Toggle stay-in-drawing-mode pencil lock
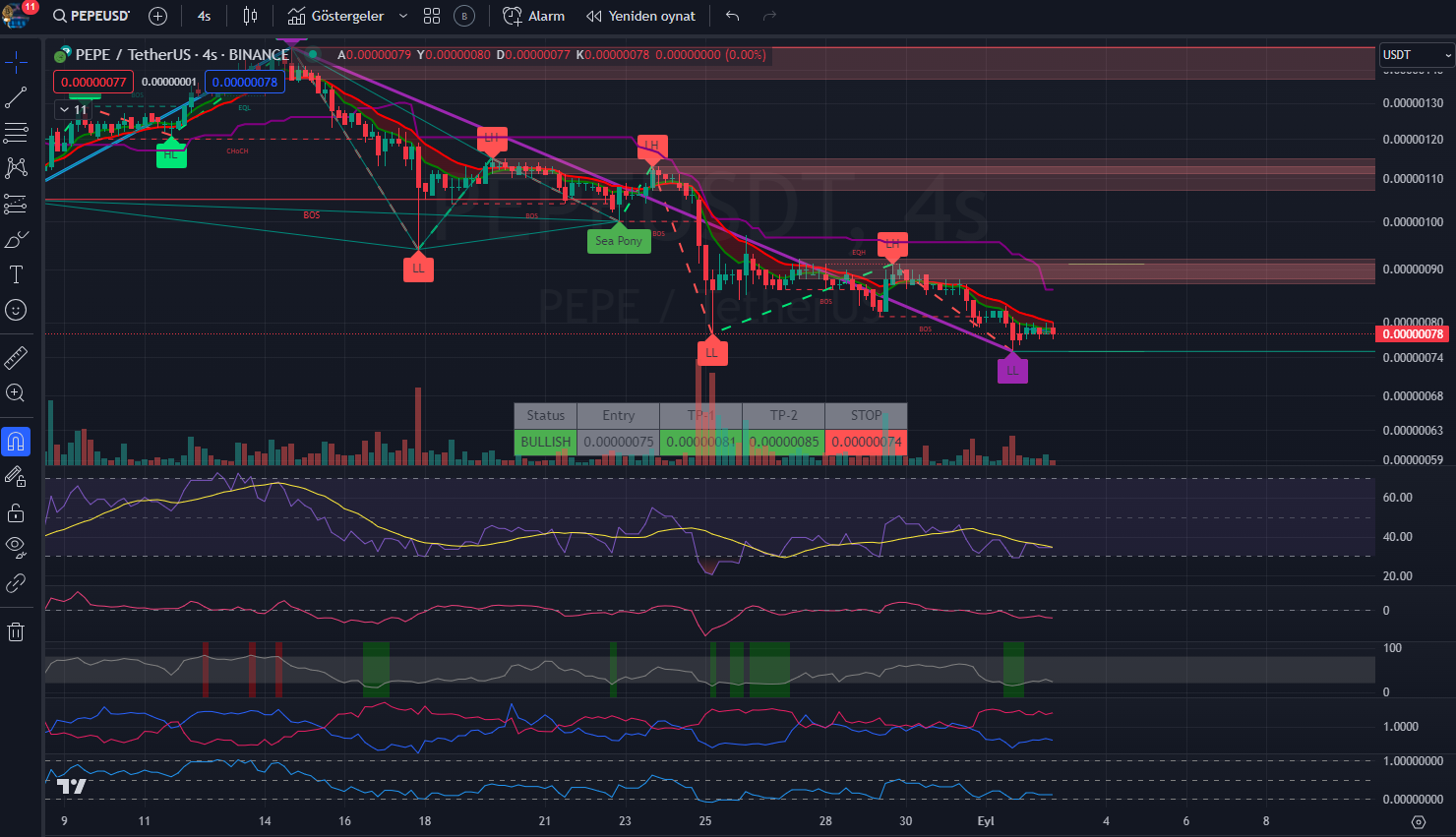The image size is (1456, 837). pyautogui.click(x=16, y=477)
